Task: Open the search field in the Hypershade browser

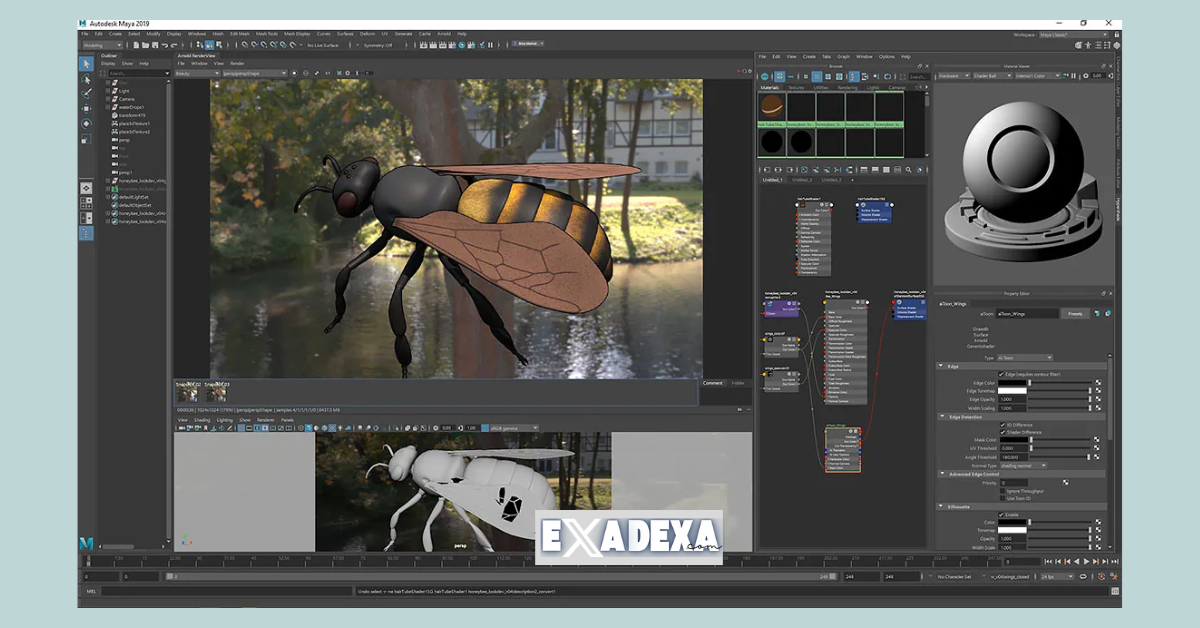Action: tap(918, 76)
